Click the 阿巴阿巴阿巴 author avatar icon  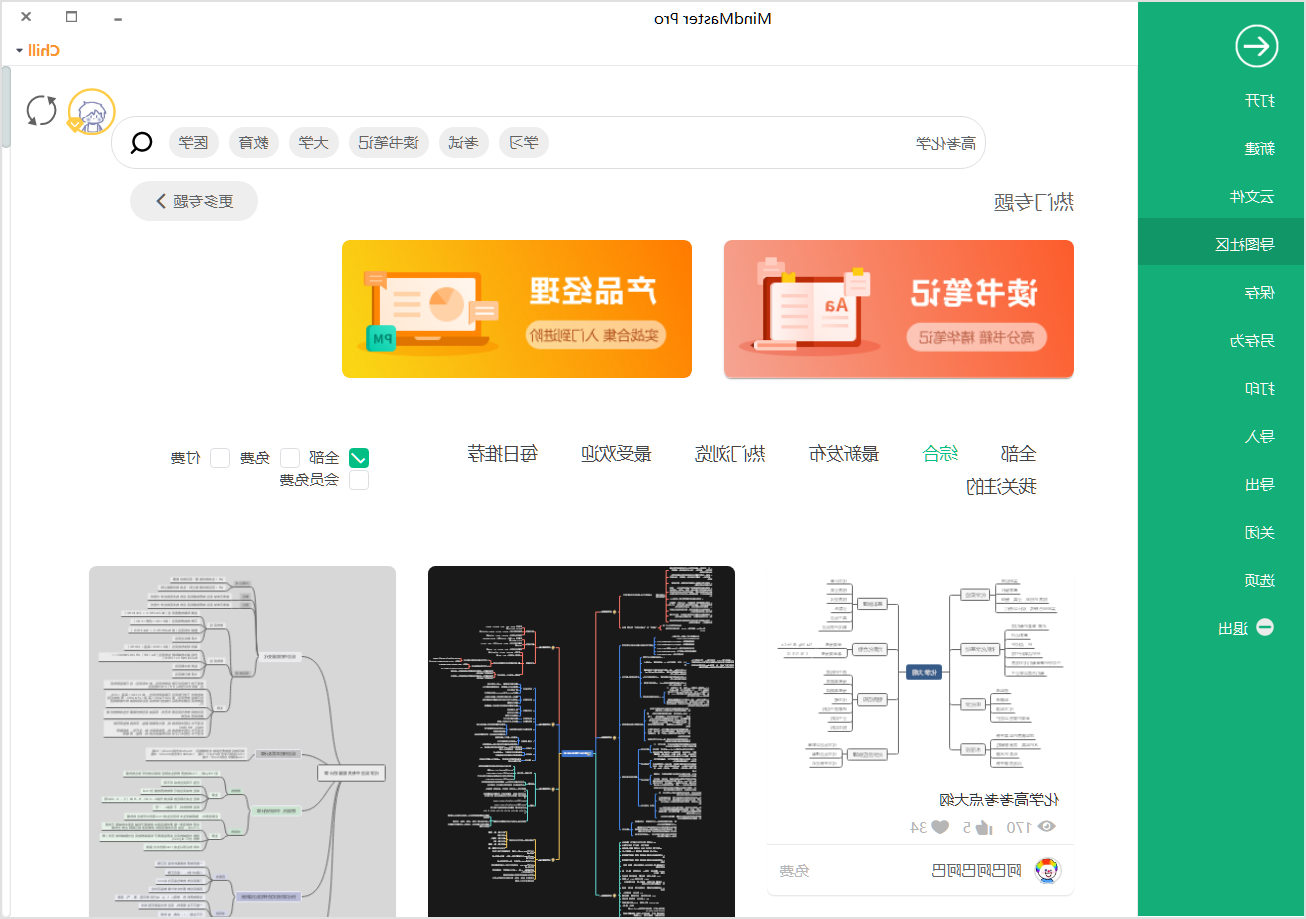click(1047, 870)
